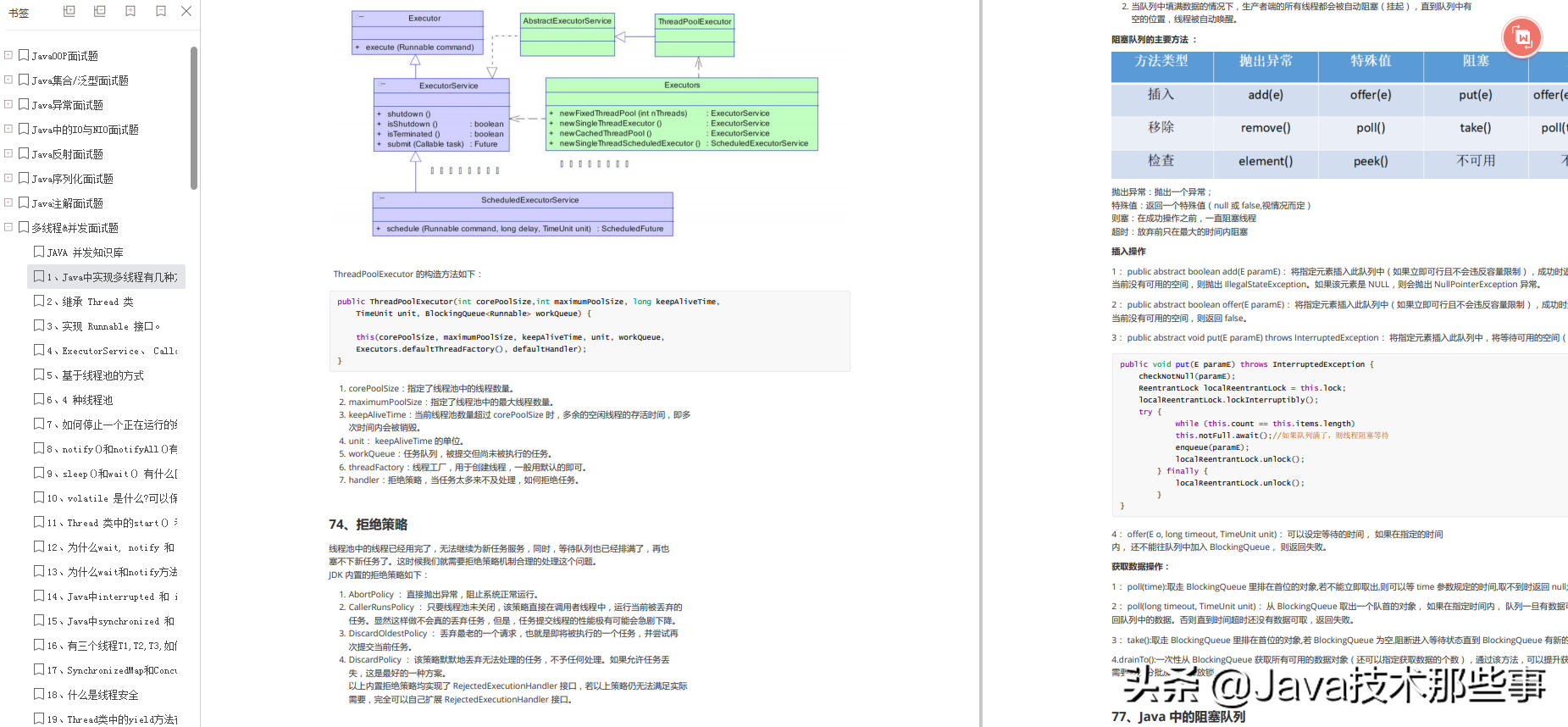Expand the JavaOOP面试题 bookmark node
This screenshot has width=1568, height=727.
point(8,55)
